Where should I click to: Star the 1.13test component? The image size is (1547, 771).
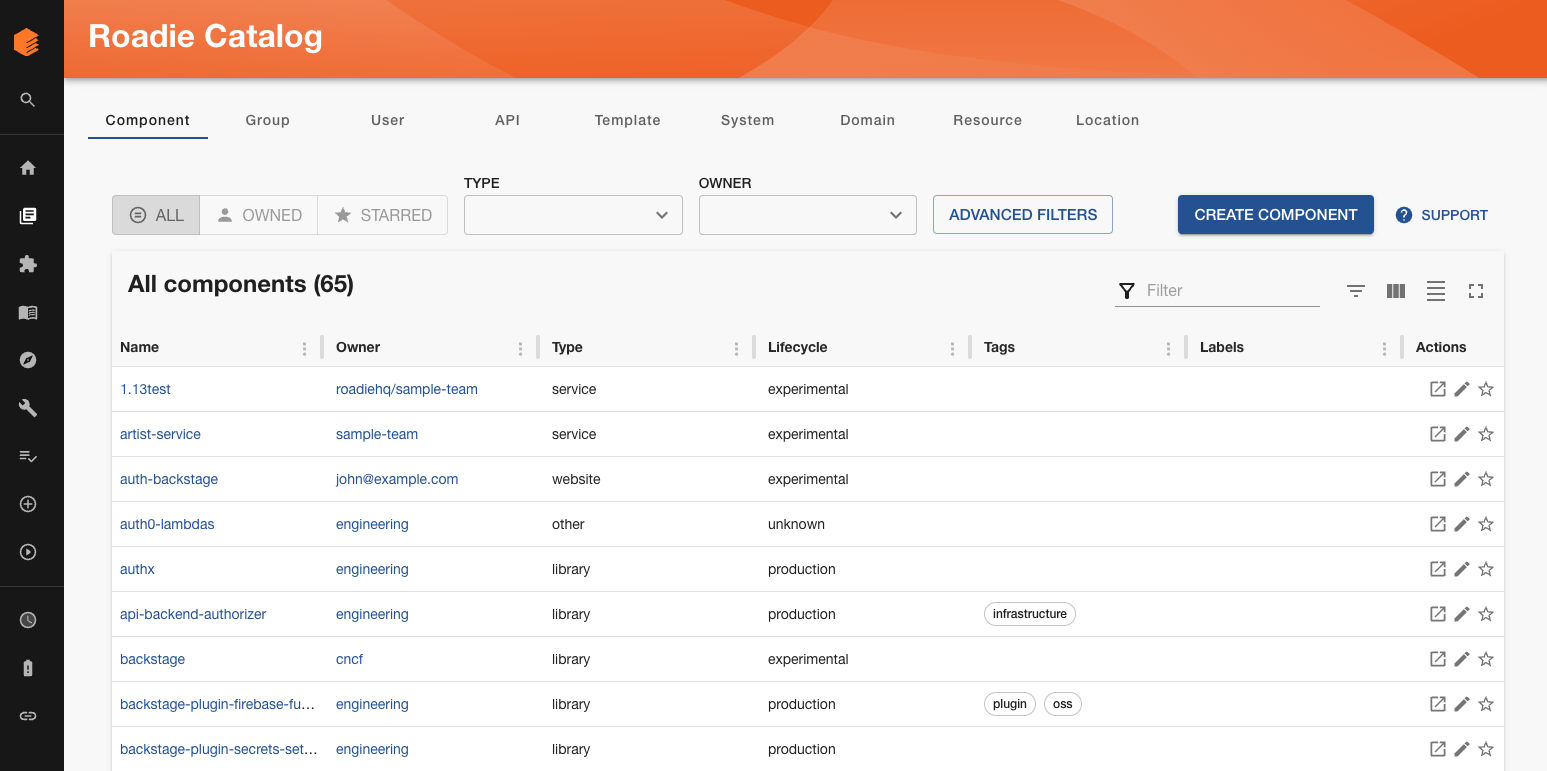1486,389
